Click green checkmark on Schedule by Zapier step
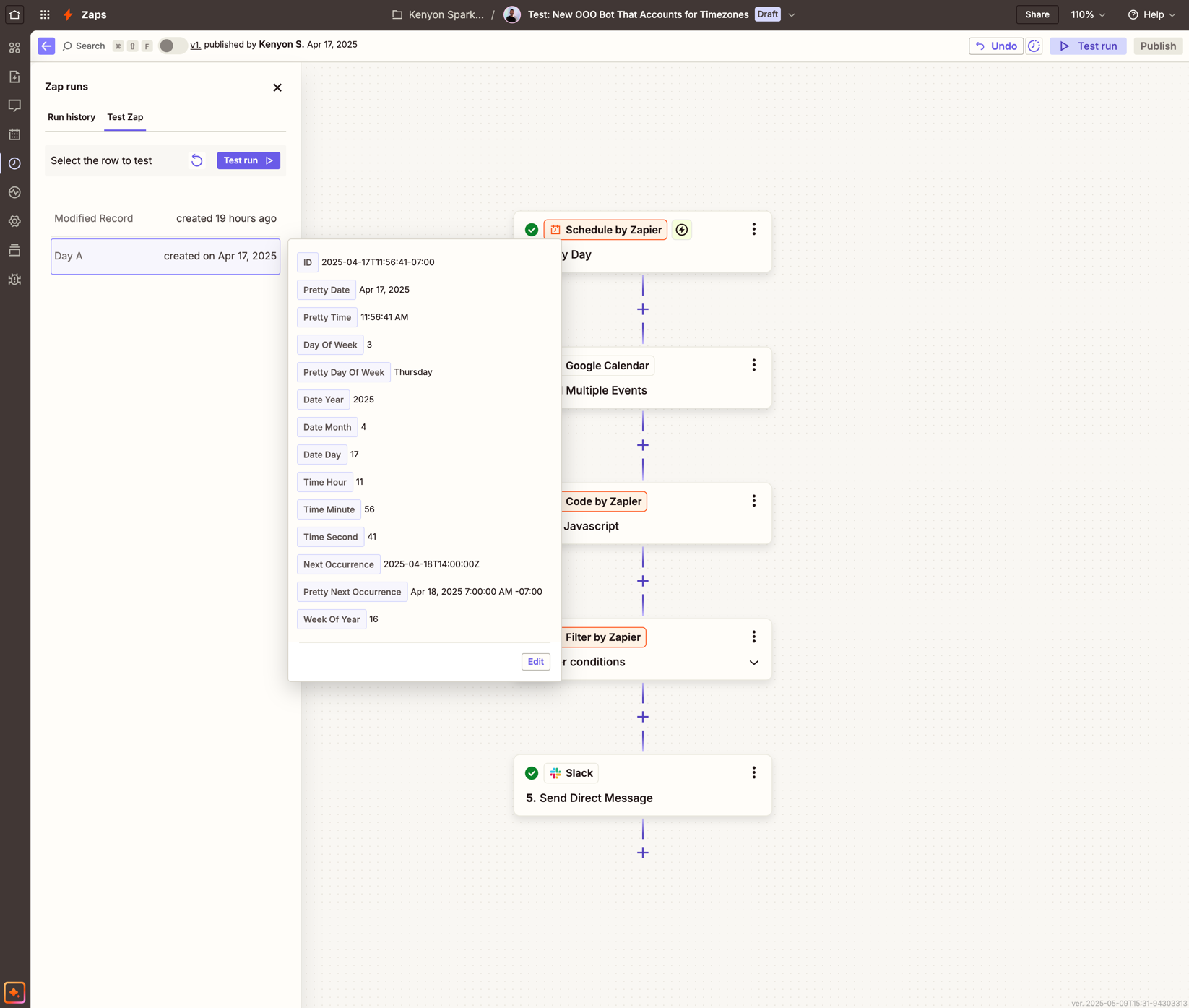The image size is (1189, 1008). [532, 230]
